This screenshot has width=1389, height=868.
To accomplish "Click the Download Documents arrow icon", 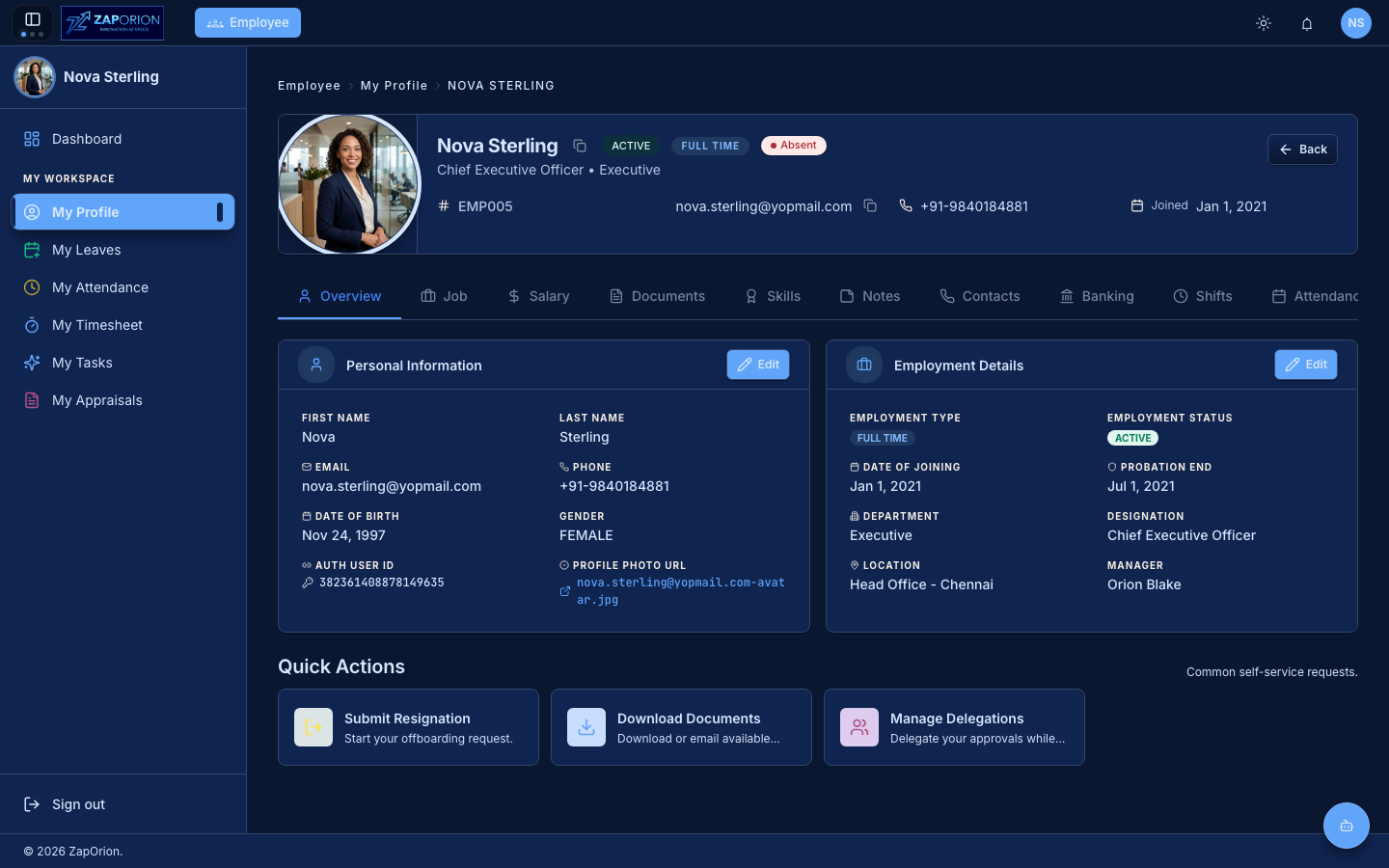I will tap(586, 727).
